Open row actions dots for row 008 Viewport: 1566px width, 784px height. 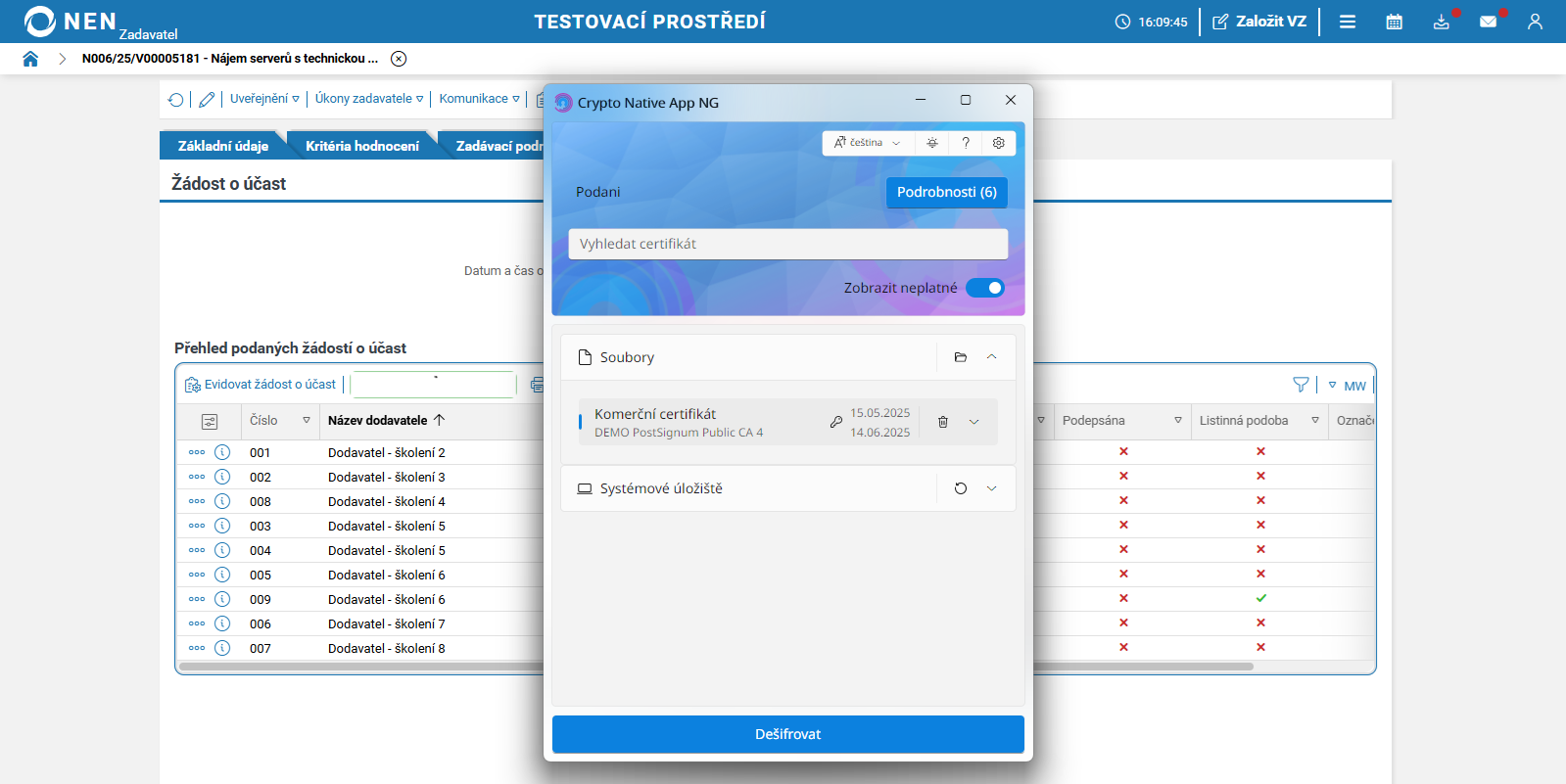tap(197, 501)
